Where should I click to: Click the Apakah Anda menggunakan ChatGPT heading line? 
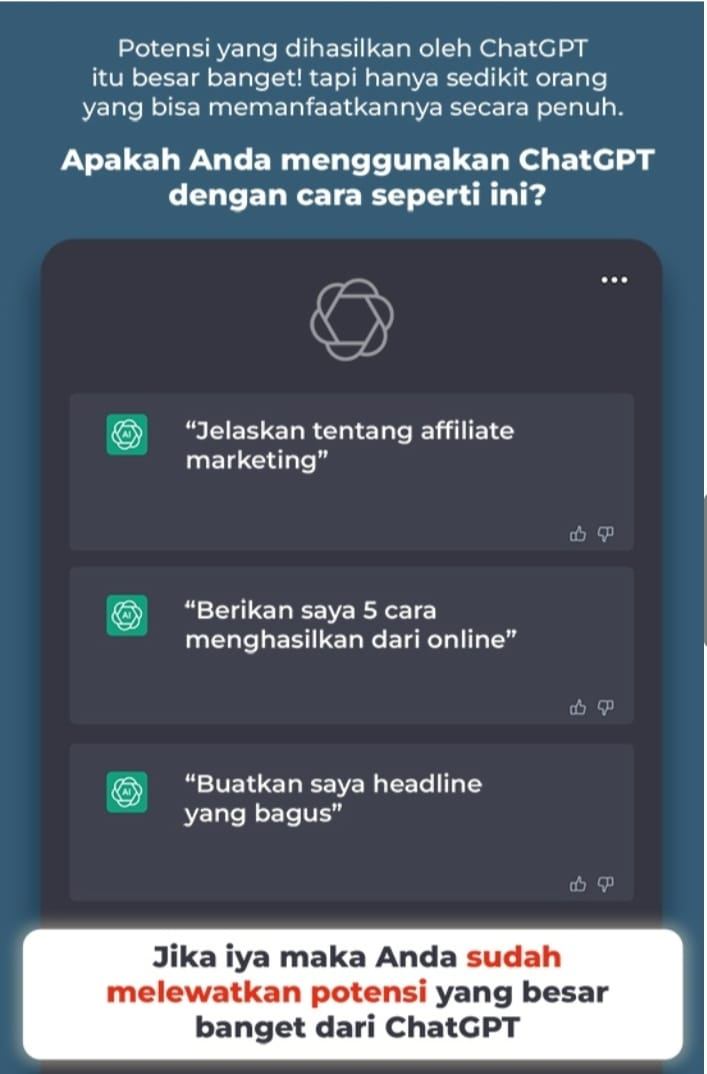click(357, 160)
